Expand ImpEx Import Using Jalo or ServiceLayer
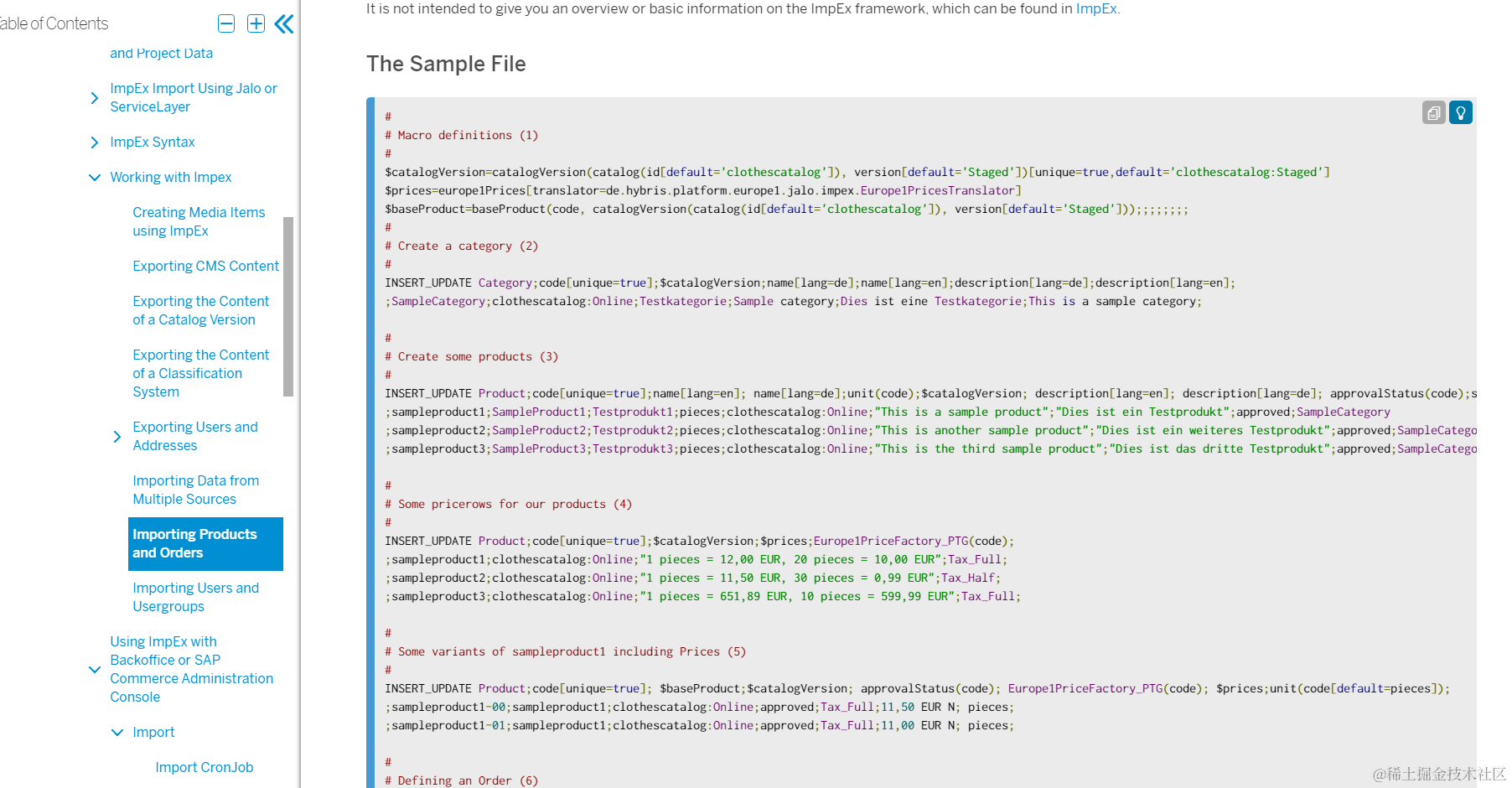 click(x=95, y=98)
